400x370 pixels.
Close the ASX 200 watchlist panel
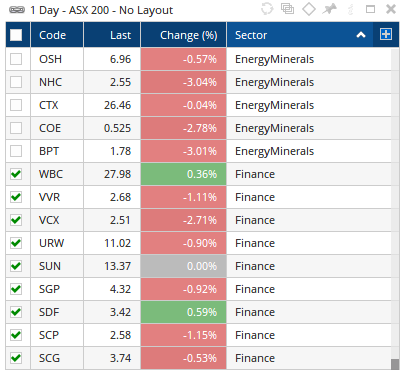pyautogui.click(x=391, y=9)
